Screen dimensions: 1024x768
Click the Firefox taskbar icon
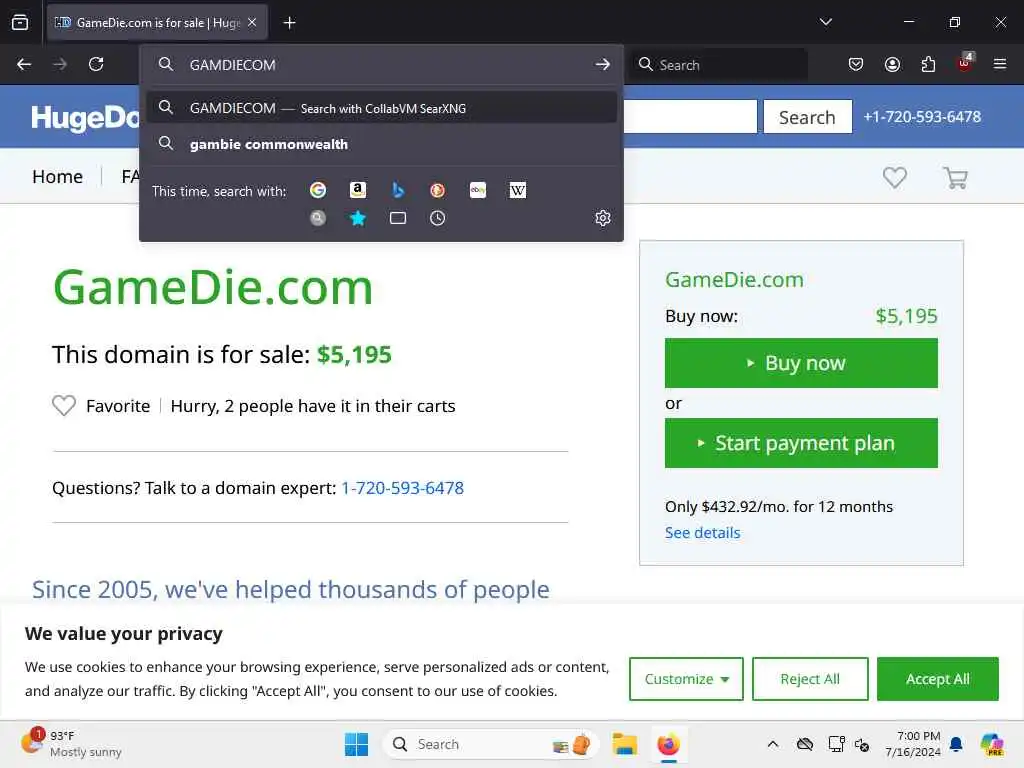(x=668, y=744)
